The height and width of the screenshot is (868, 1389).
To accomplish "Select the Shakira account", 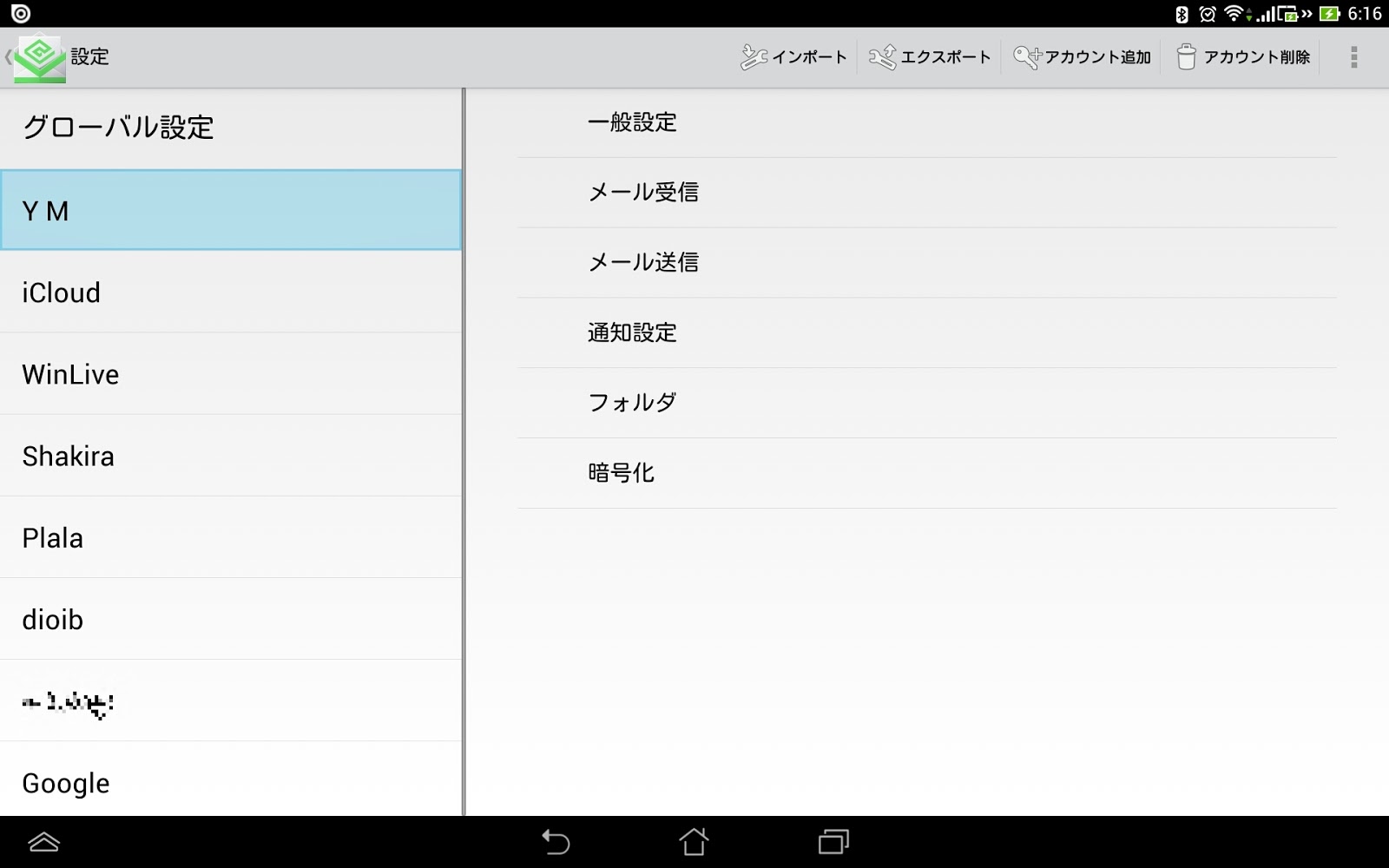I will click(231, 456).
